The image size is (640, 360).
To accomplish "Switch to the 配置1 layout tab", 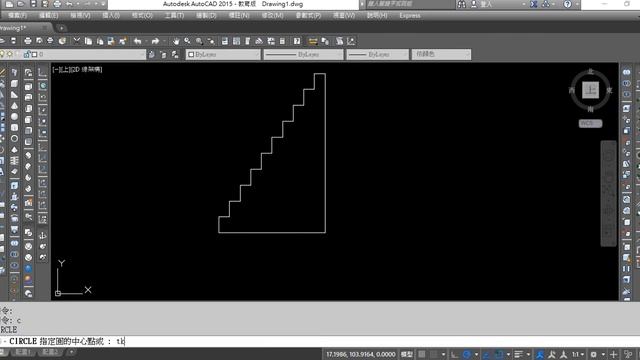I will pos(22,352).
